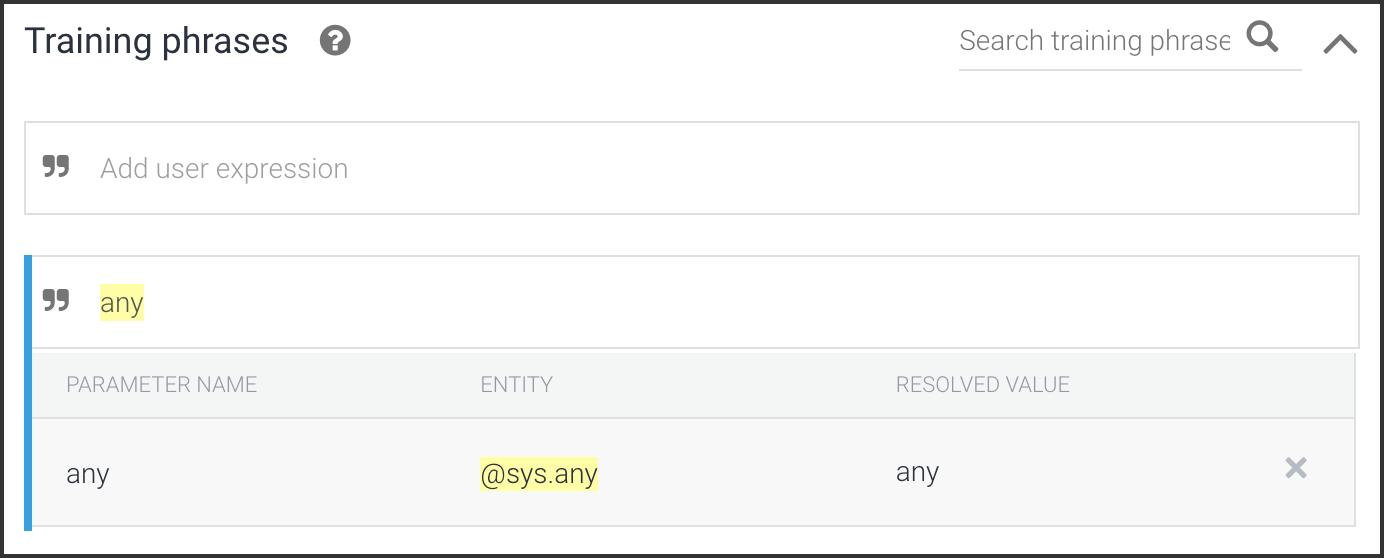Screen dimensions: 1384x558
Task: Open the @sys.any entity selector
Action: coord(538,473)
